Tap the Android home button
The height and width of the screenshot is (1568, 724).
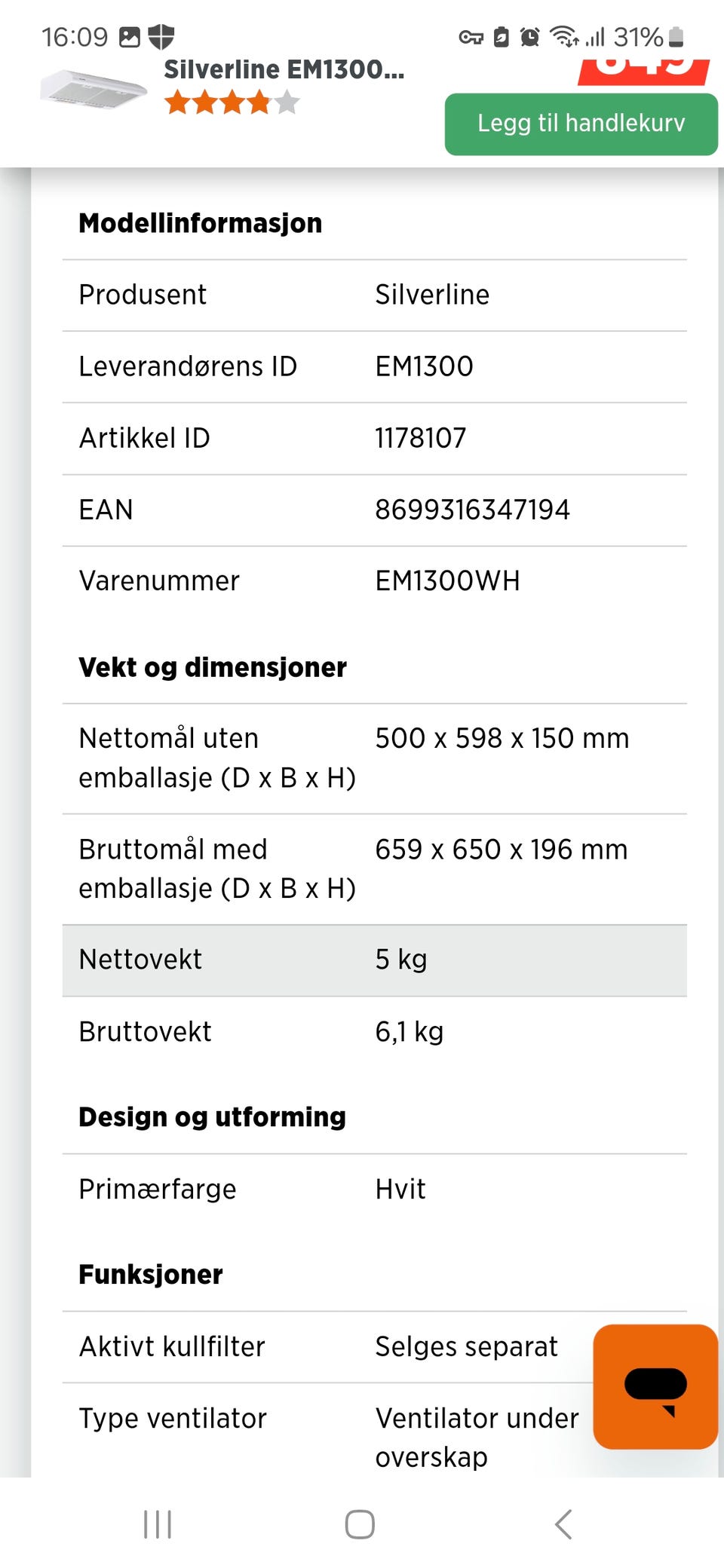click(x=360, y=1524)
